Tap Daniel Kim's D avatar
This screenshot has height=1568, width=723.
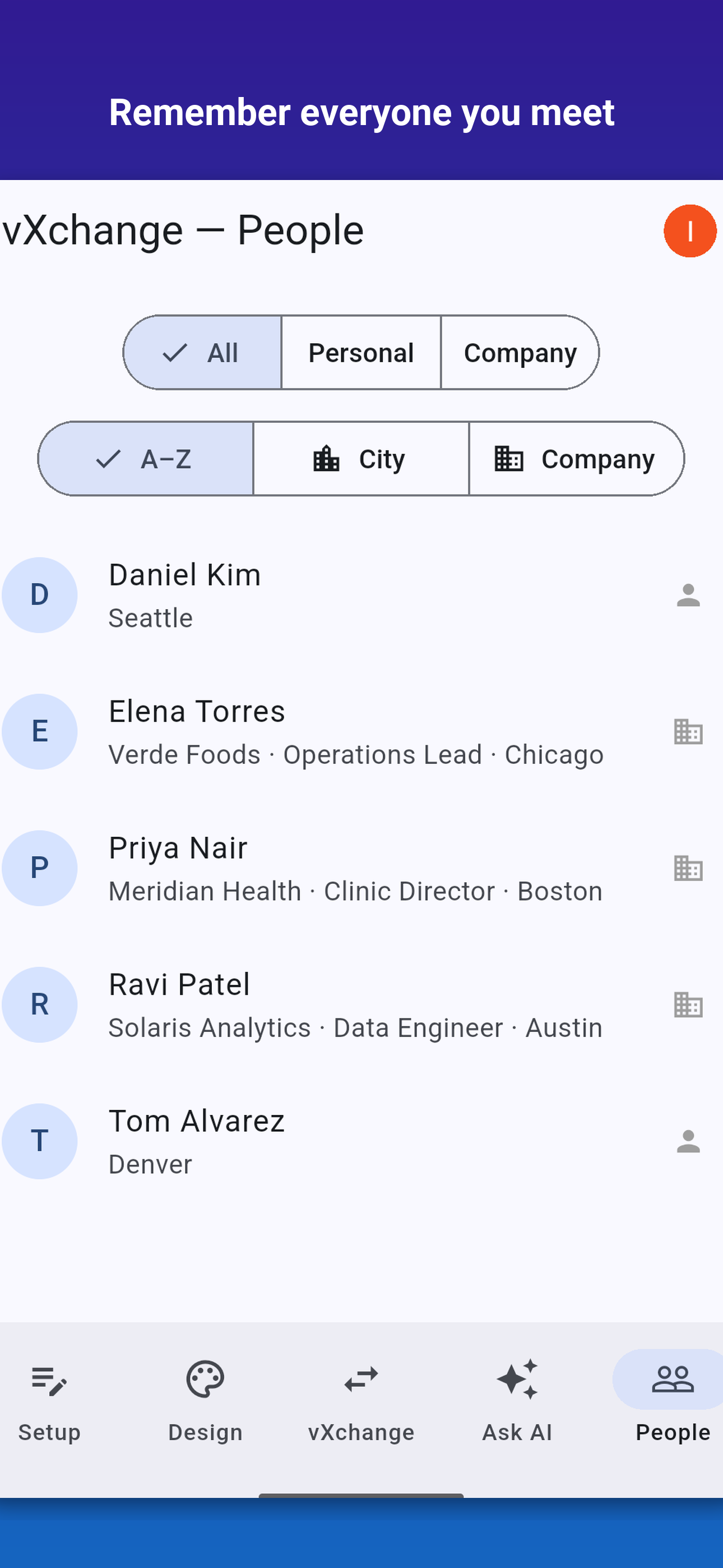[x=40, y=594]
